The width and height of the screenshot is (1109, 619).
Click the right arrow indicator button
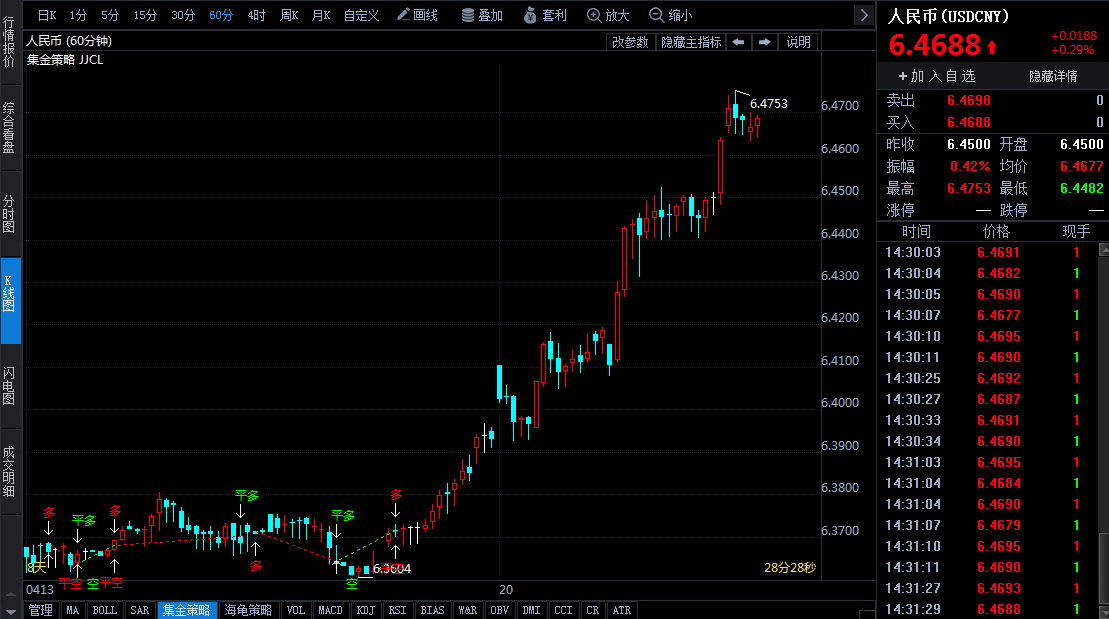coord(764,42)
